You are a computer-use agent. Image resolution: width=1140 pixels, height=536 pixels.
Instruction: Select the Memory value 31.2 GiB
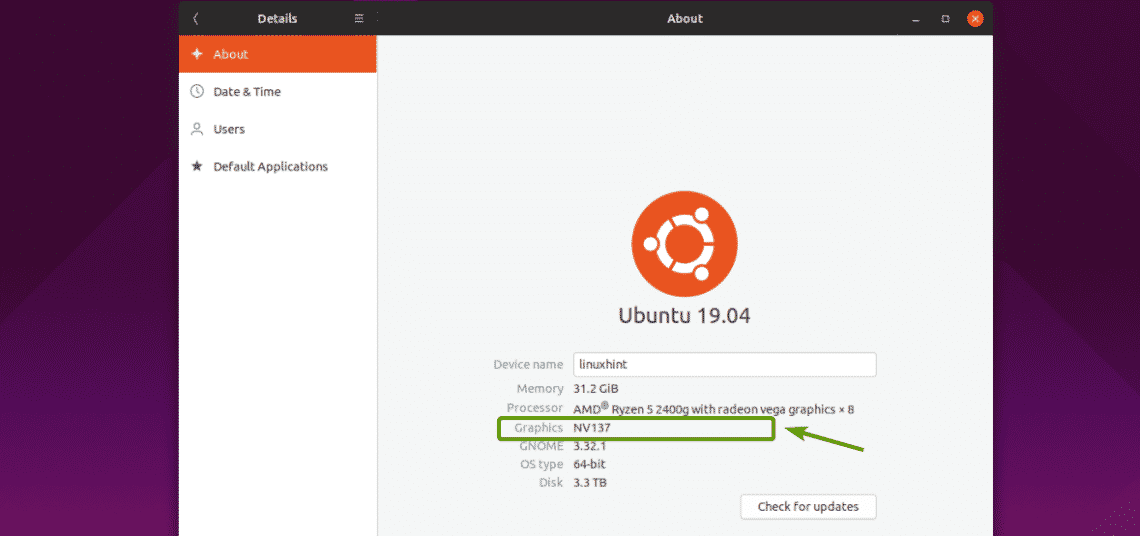(x=596, y=389)
